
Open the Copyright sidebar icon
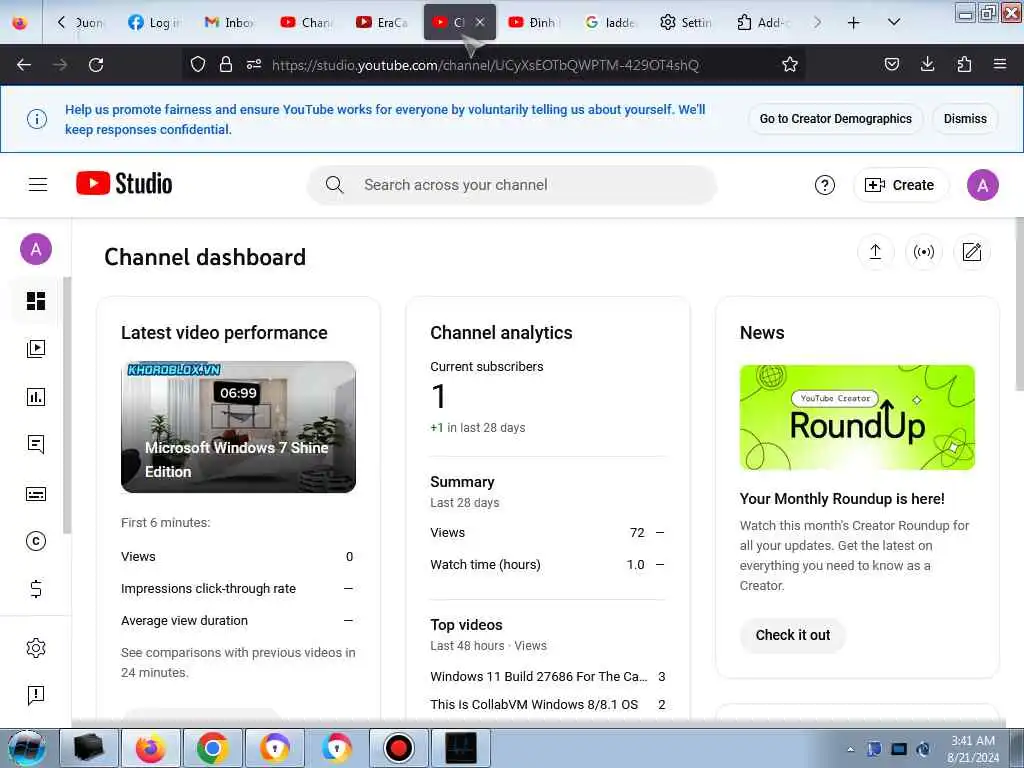(36, 541)
